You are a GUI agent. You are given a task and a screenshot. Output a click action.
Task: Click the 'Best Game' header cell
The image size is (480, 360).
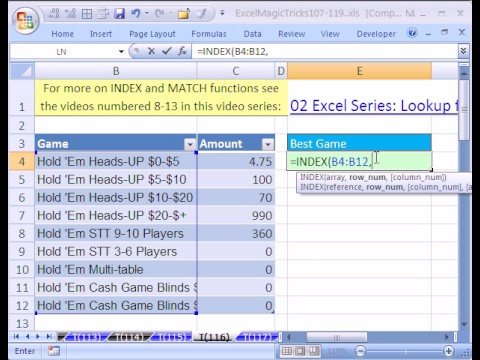(x=359, y=144)
